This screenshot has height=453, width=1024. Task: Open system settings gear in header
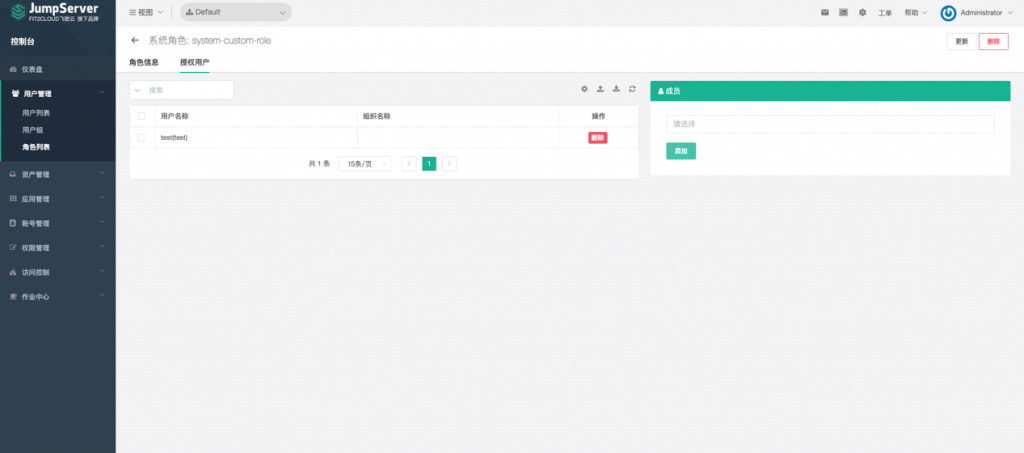click(862, 12)
